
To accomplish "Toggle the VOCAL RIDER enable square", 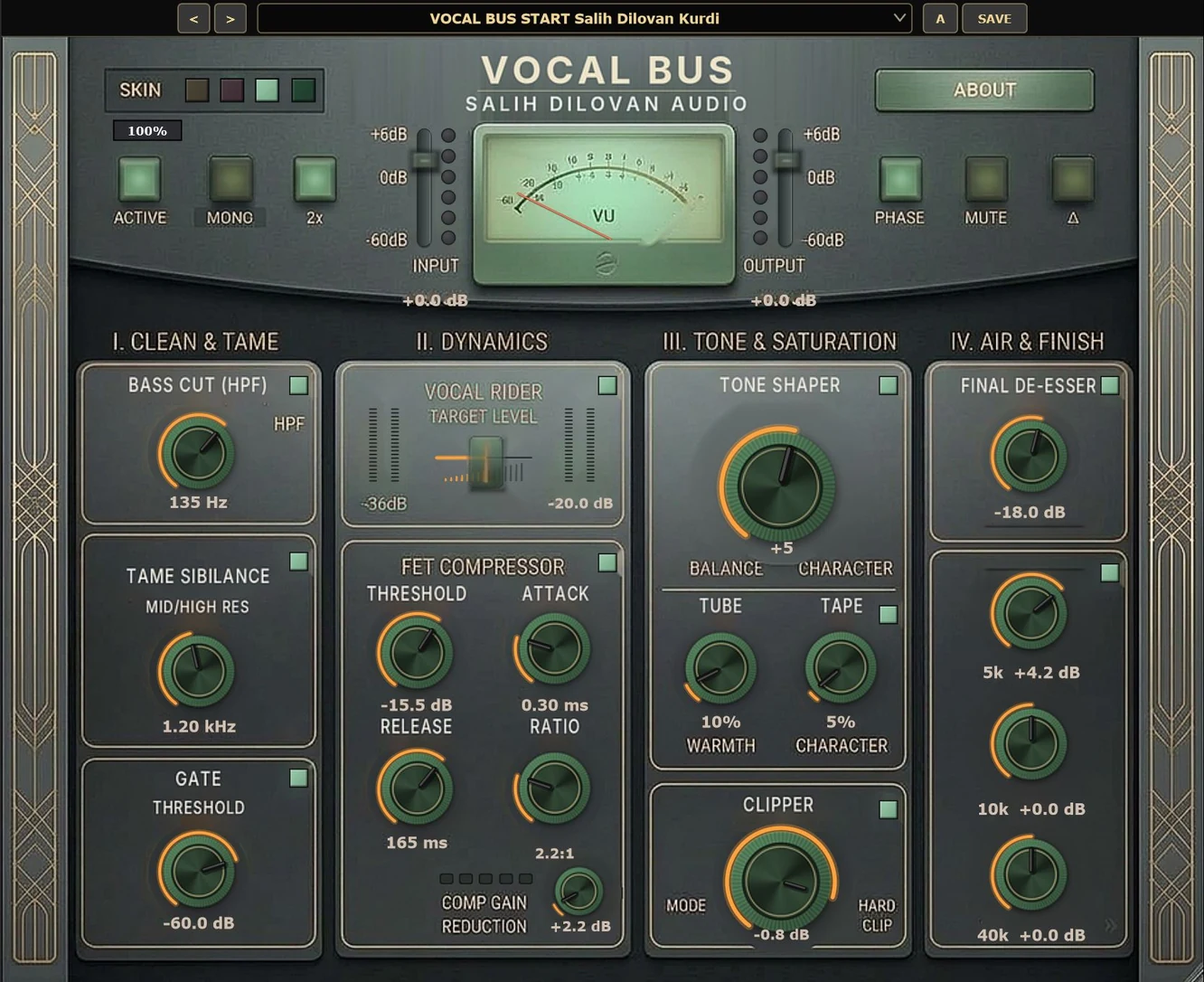I will [x=607, y=385].
